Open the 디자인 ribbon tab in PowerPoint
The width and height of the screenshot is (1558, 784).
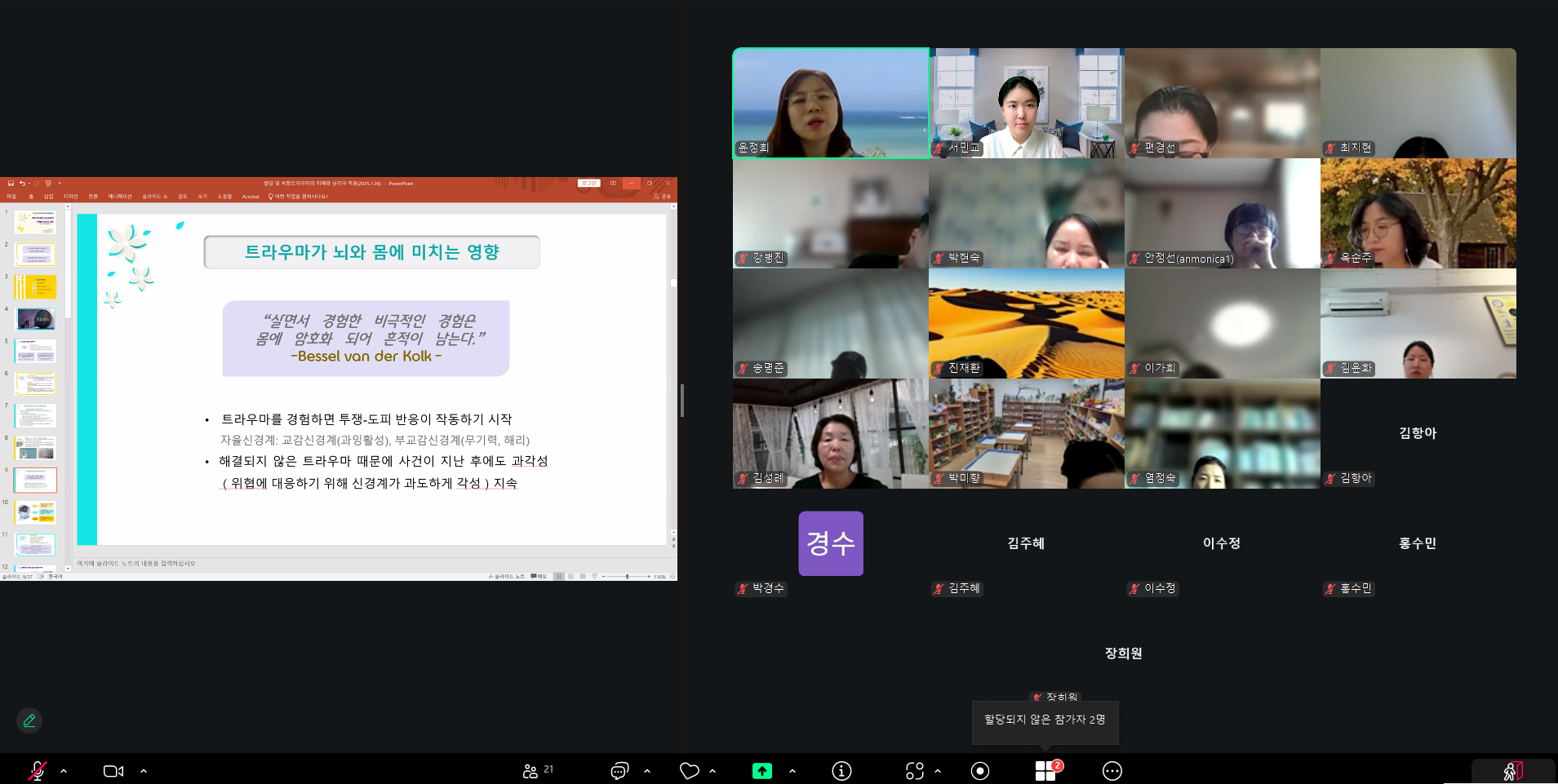click(71, 197)
